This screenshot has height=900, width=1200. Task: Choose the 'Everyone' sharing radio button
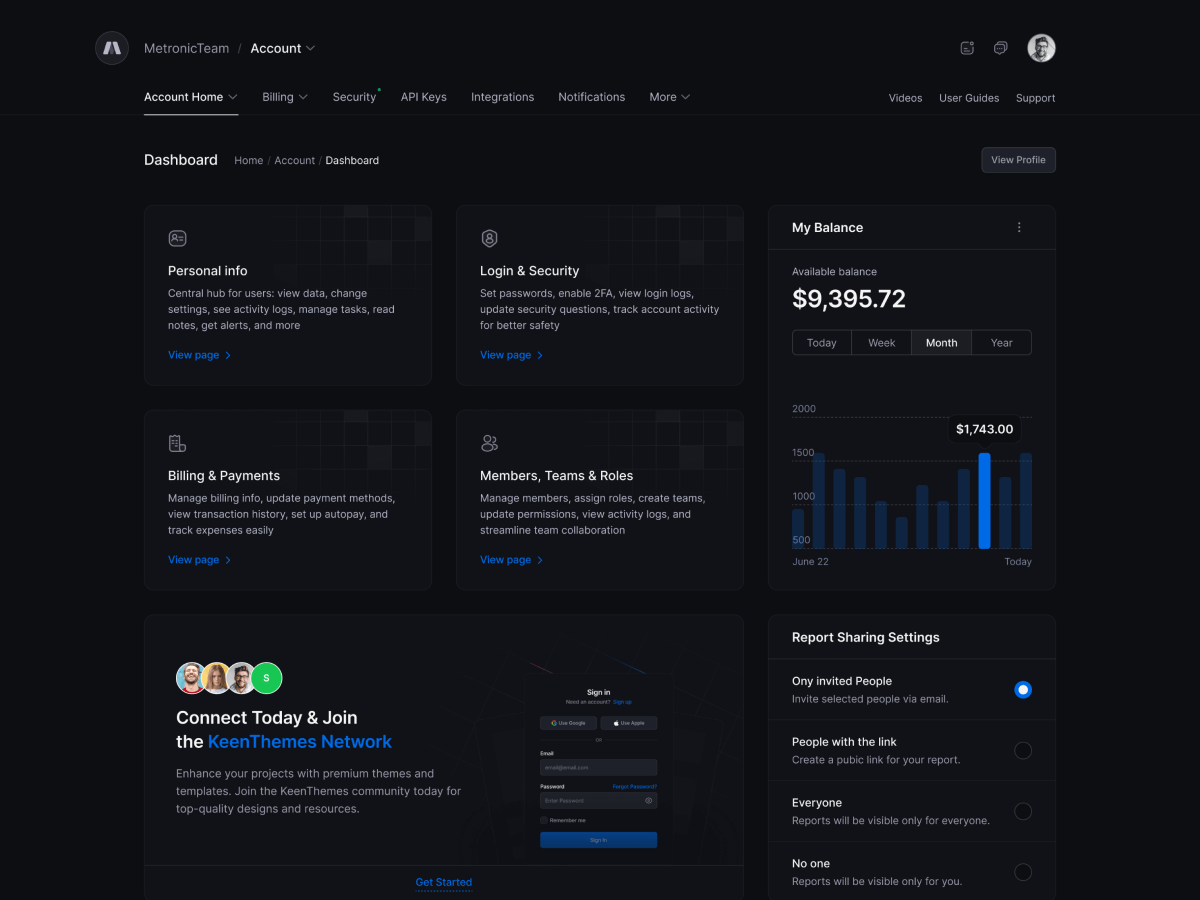(x=1022, y=811)
